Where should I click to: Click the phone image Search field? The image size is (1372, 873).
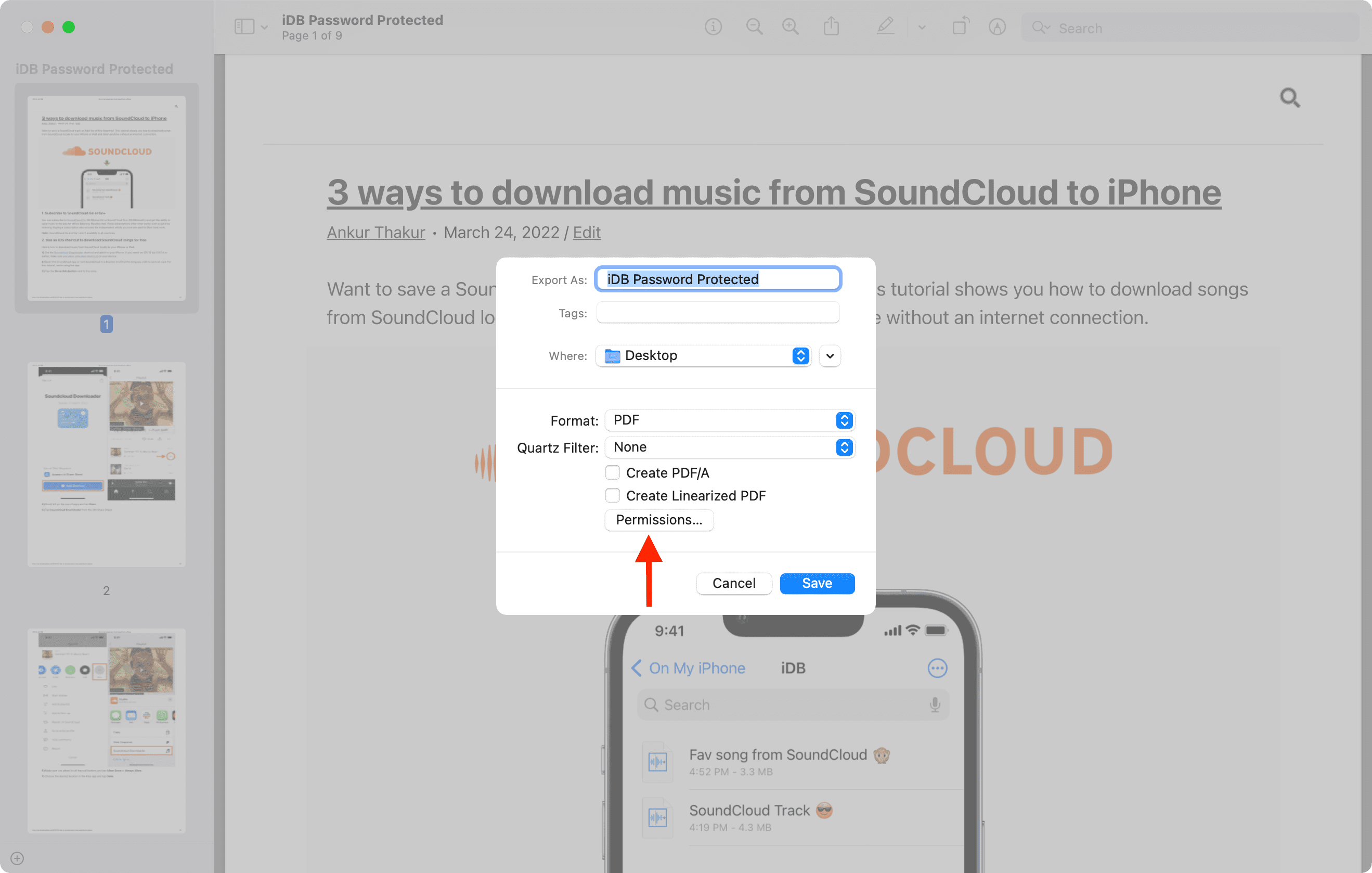[x=793, y=705]
